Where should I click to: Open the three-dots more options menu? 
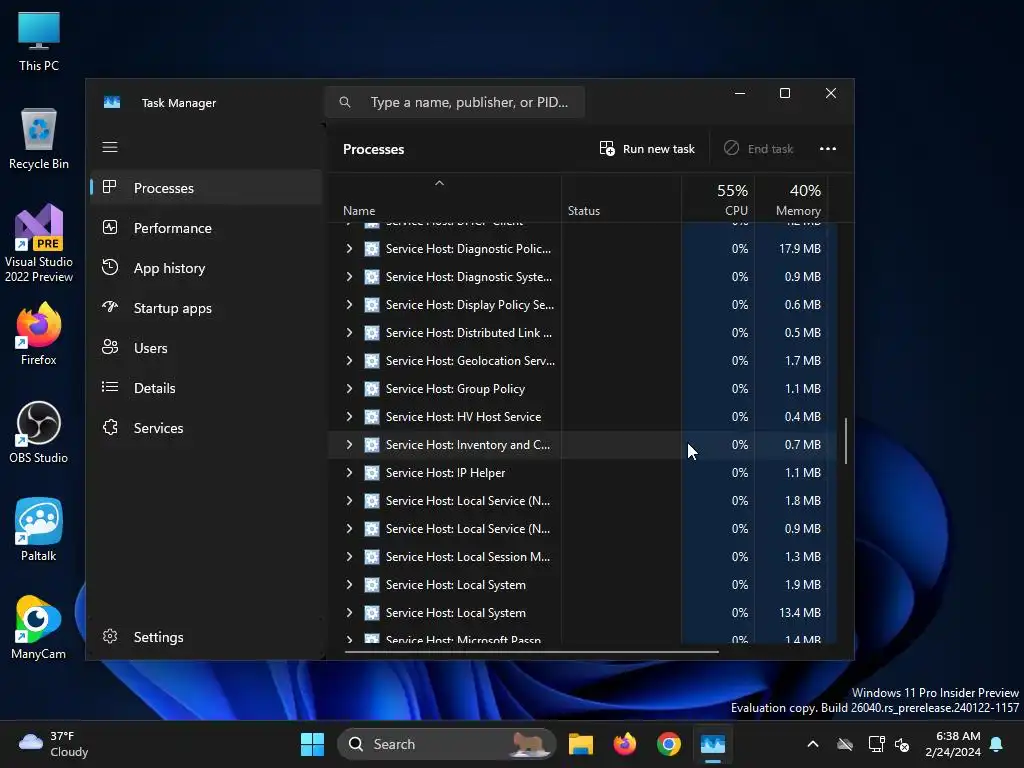(827, 149)
